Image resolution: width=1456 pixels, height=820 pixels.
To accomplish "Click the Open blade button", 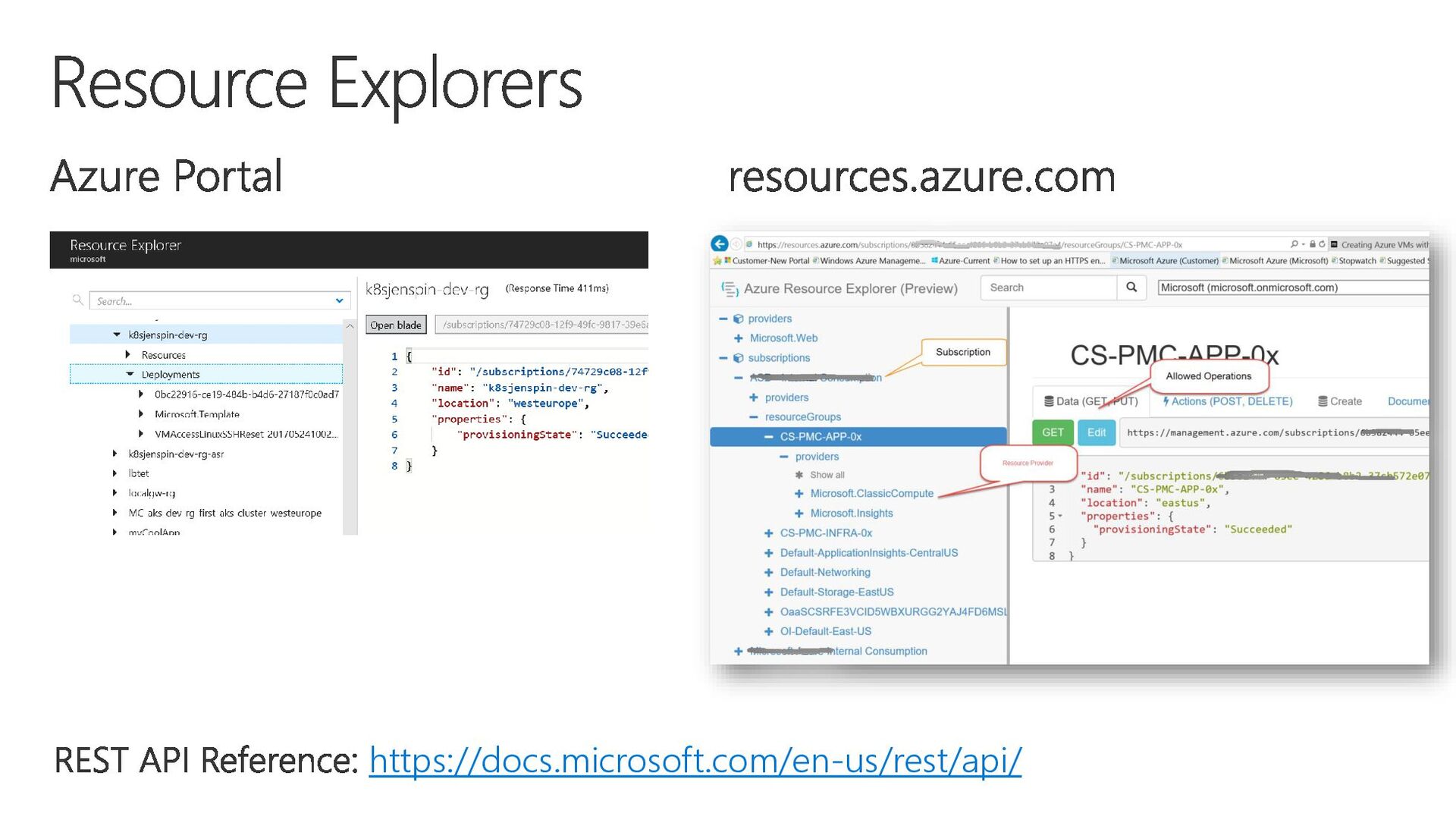I will point(395,325).
